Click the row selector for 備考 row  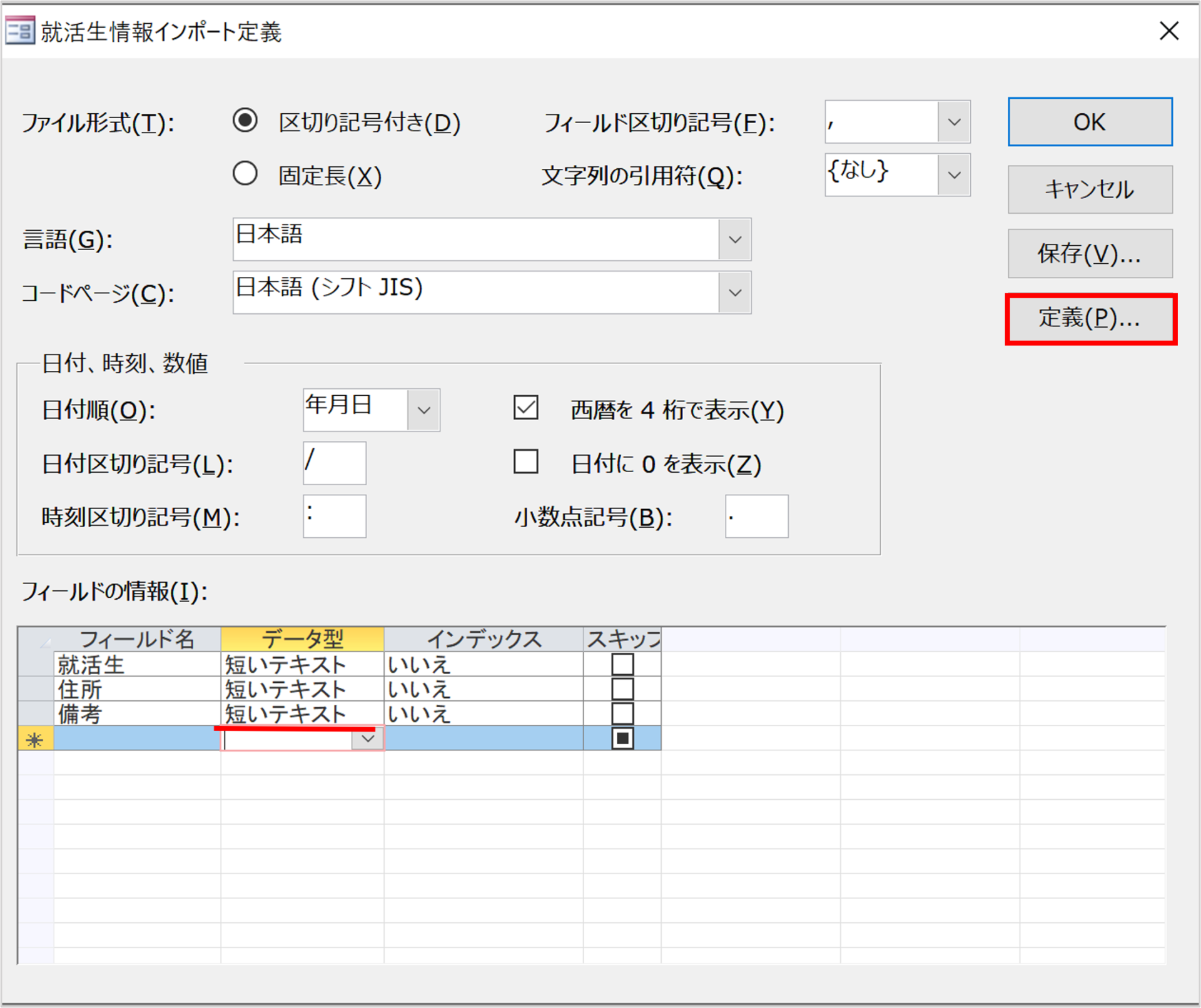coord(36,713)
